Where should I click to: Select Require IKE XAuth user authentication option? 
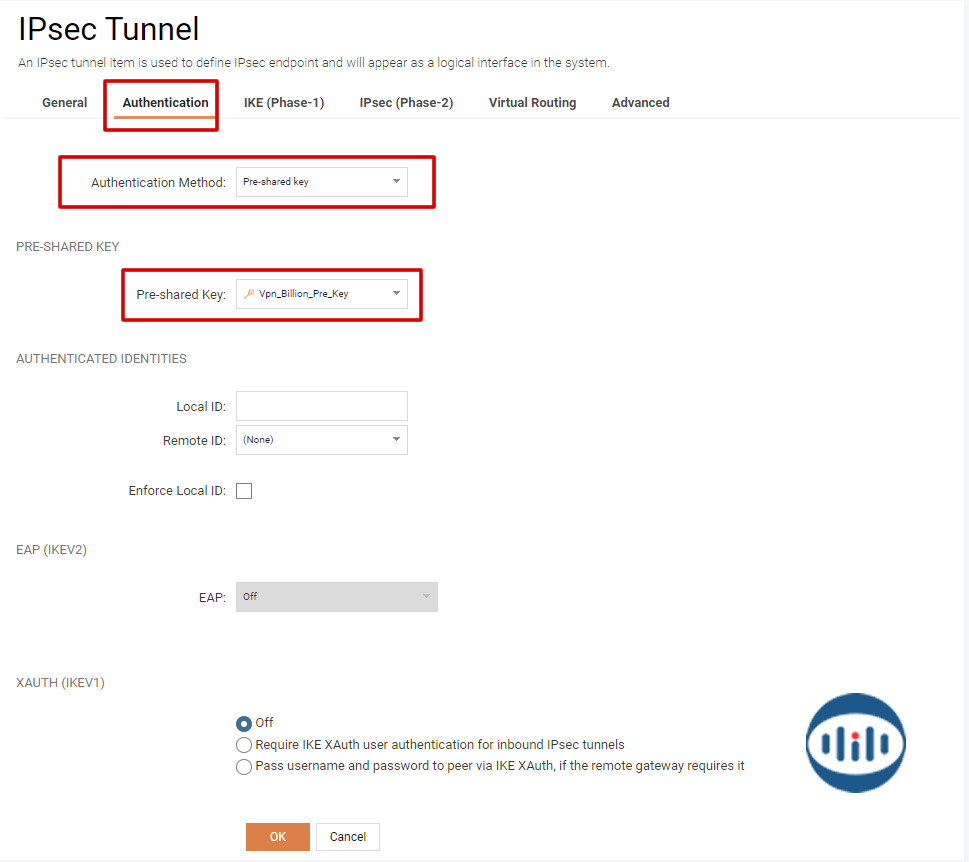point(244,745)
